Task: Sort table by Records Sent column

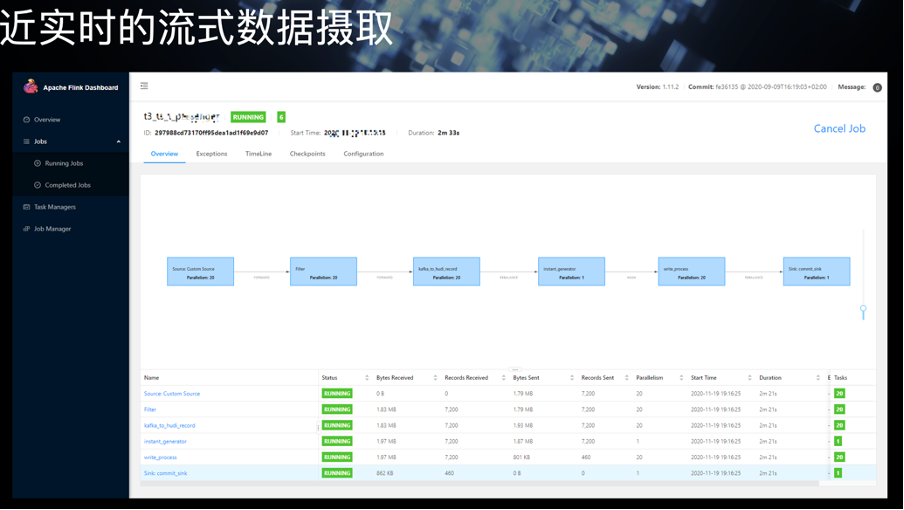Action: pos(627,378)
